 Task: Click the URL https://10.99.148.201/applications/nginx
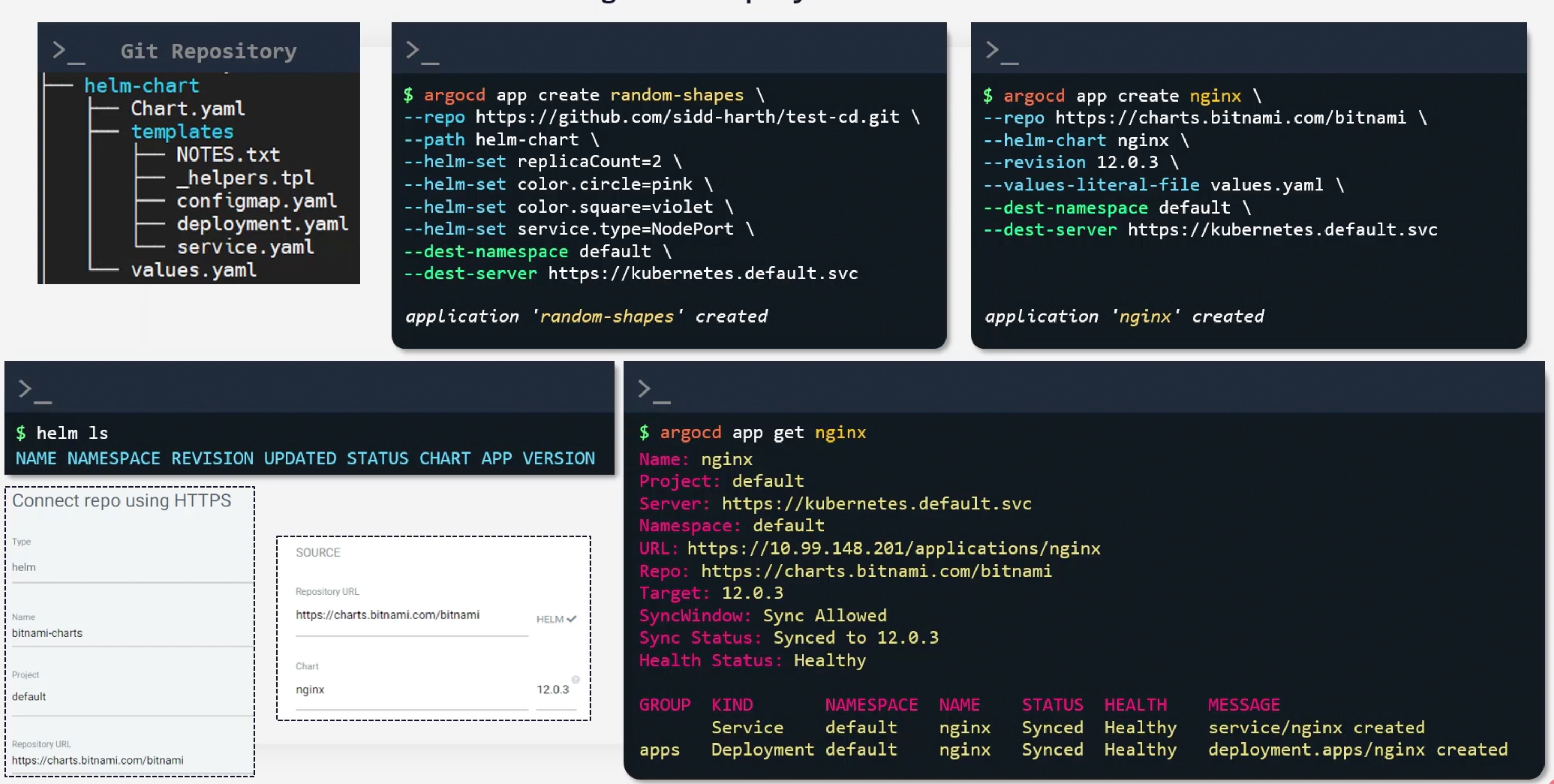tap(893, 548)
